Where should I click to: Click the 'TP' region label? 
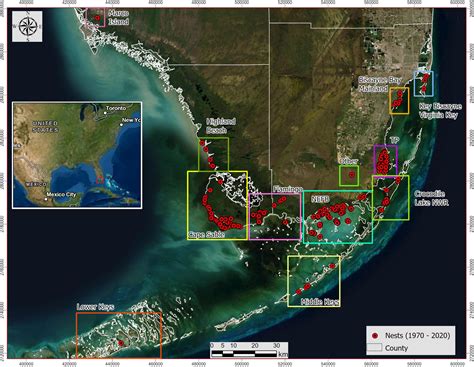click(x=394, y=140)
